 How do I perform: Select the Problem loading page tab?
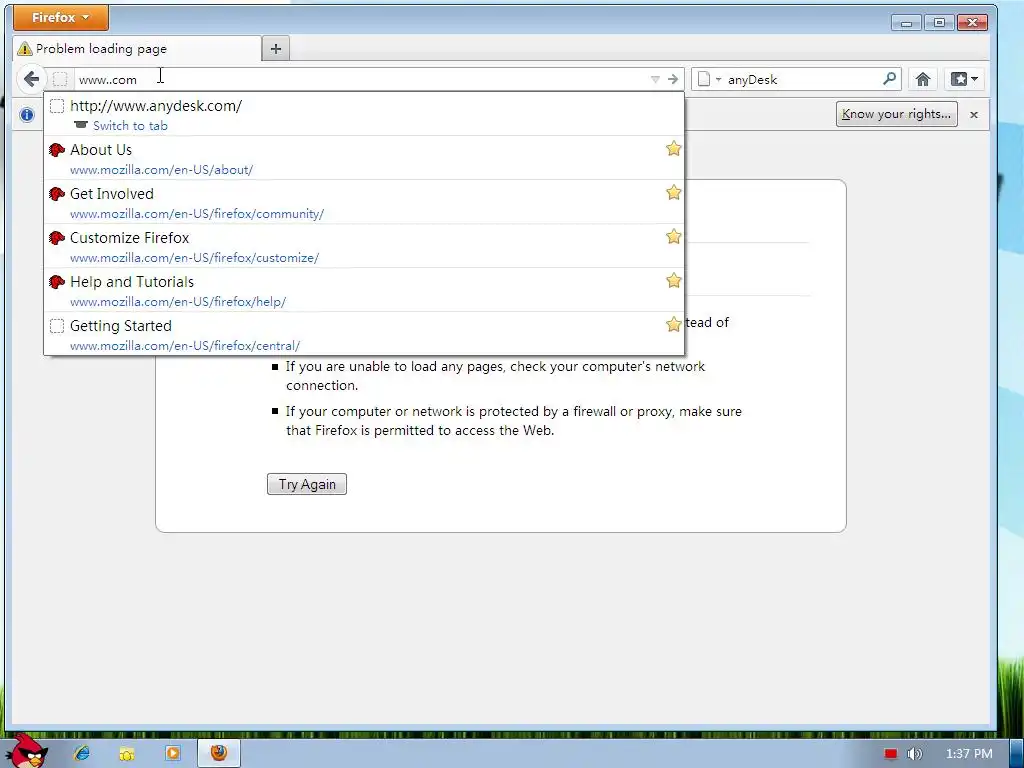tap(137, 48)
